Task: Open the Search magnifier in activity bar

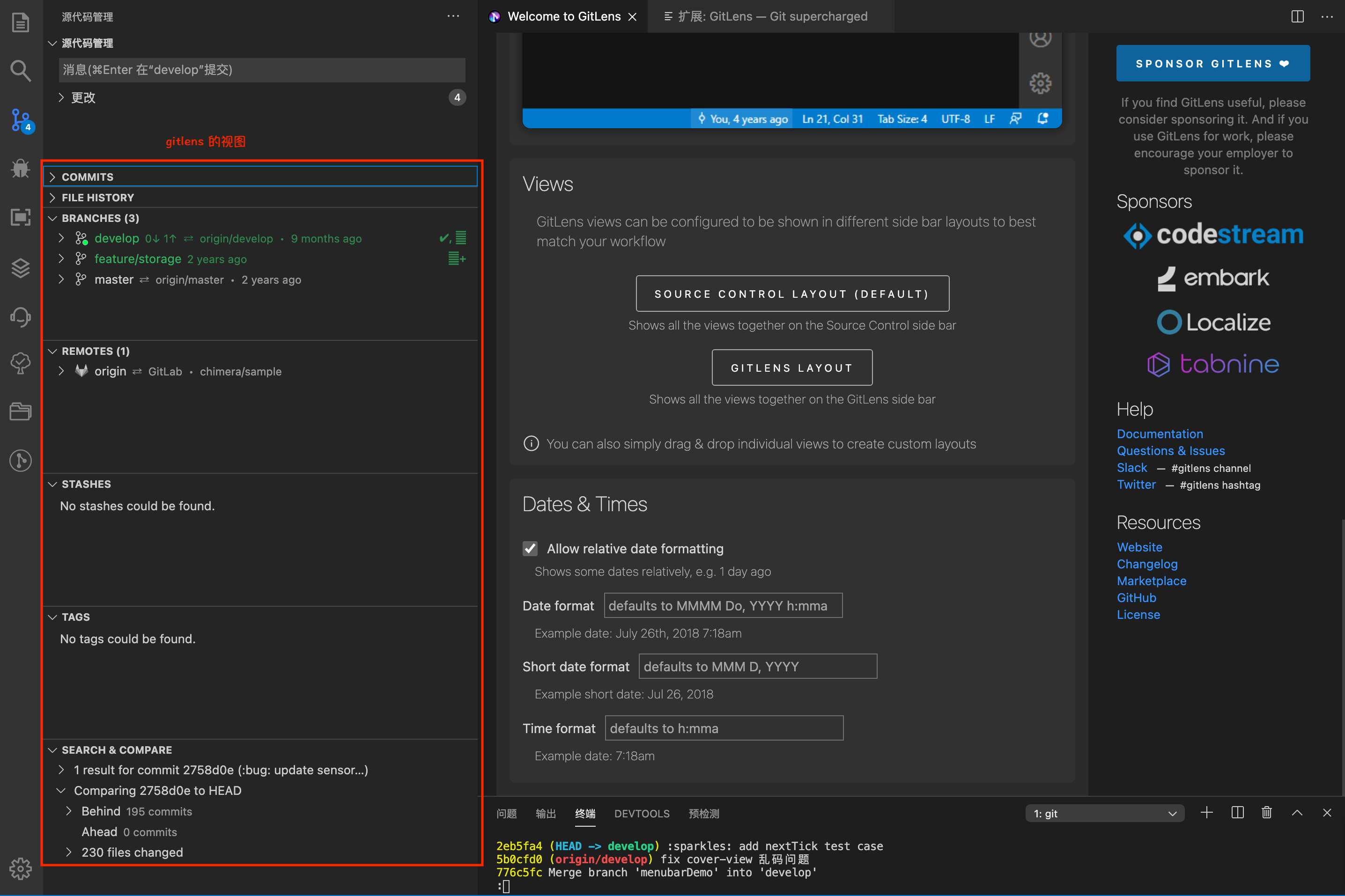Action: click(21, 71)
